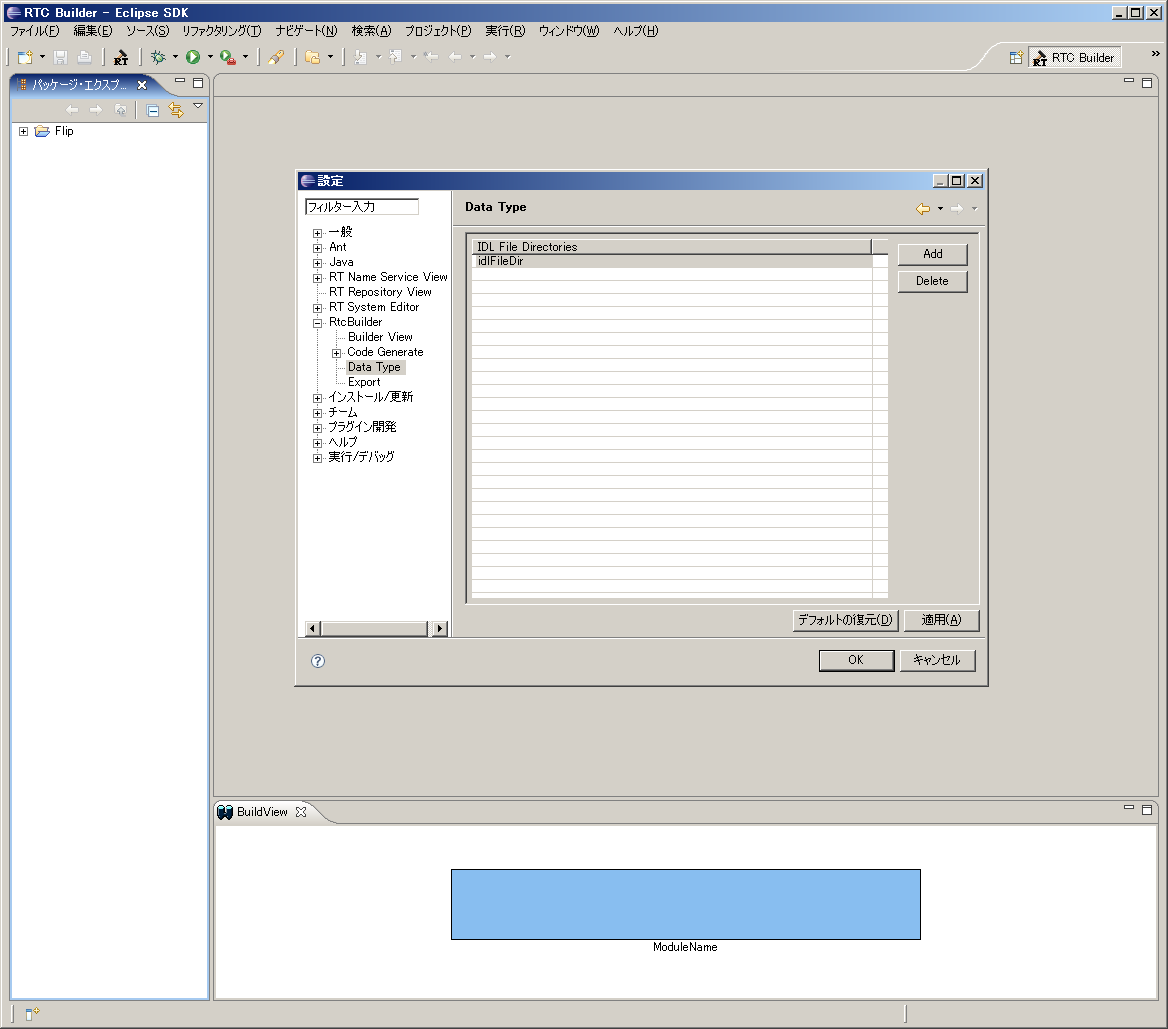Collapse All in the Package Explorer toolbar
The image size is (1168, 1029).
(x=151, y=110)
